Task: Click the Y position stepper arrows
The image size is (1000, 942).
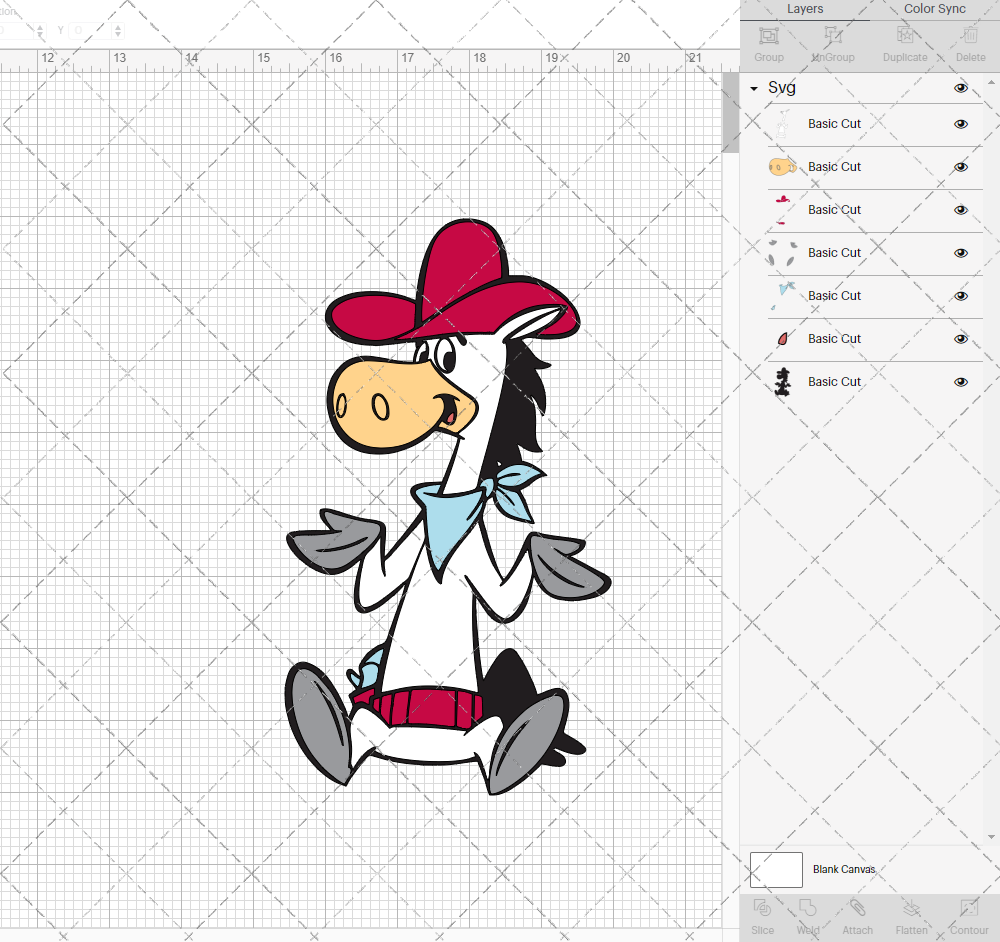Action: pos(118,30)
